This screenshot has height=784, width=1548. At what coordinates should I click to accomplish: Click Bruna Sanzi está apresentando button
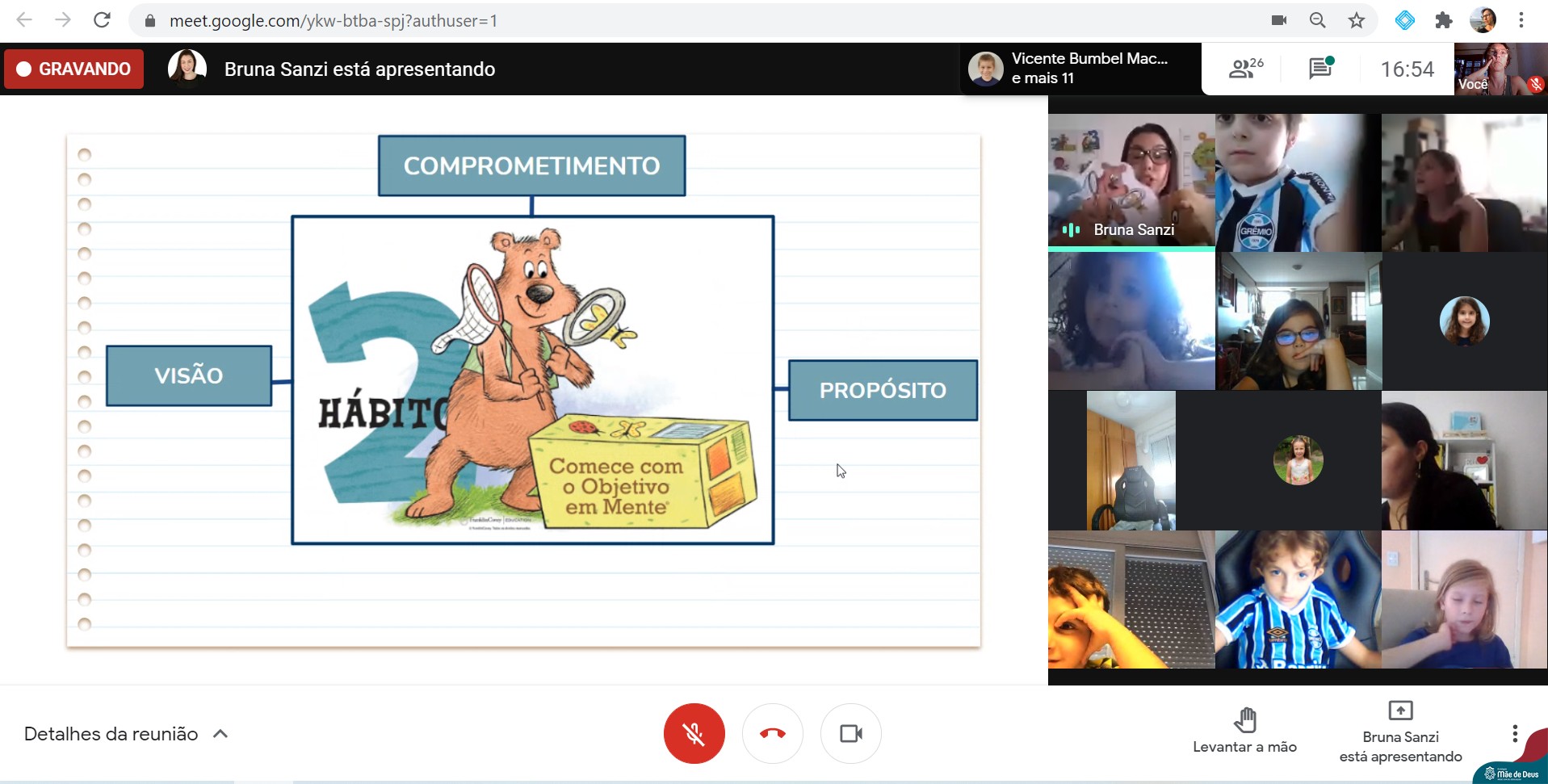click(1400, 732)
